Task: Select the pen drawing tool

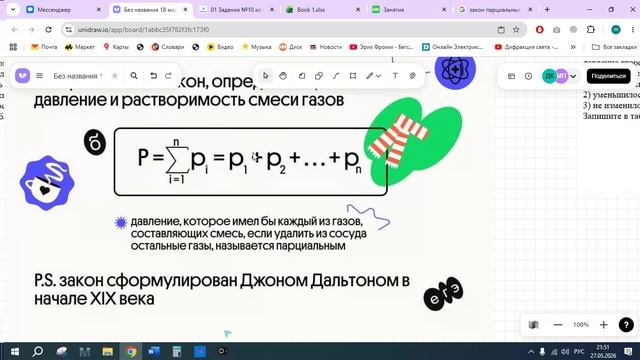Action: [369, 76]
